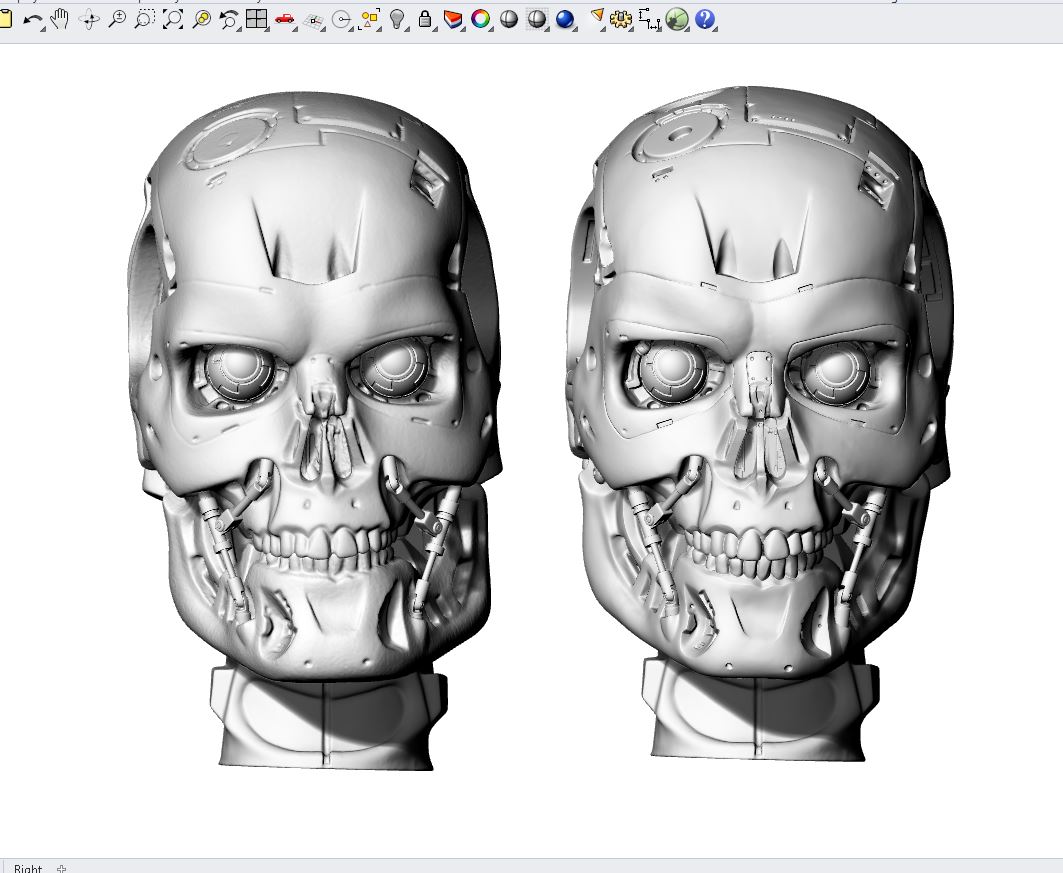Open Help with the question mark icon
The height and width of the screenshot is (873, 1063).
(x=704, y=19)
